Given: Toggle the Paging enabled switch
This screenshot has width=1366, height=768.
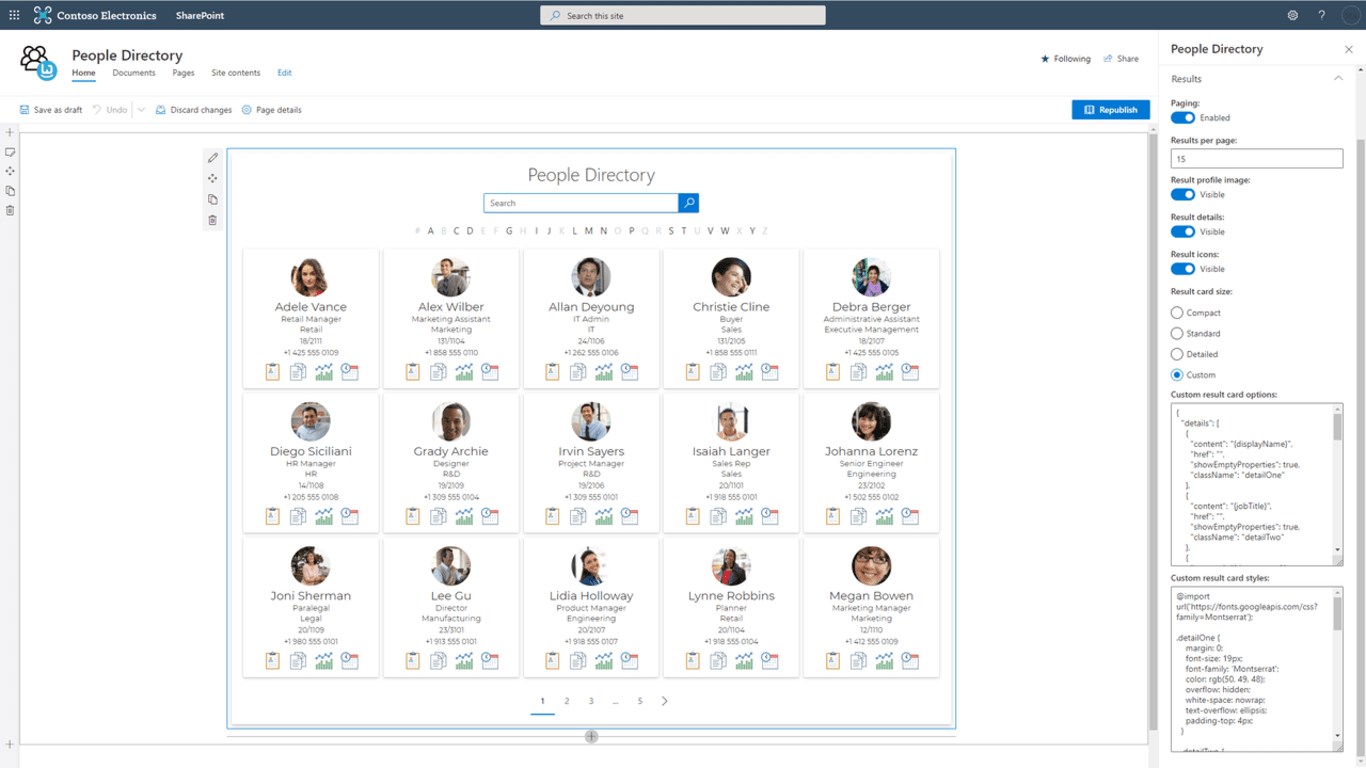Looking at the screenshot, I should click(x=1183, y=118).
